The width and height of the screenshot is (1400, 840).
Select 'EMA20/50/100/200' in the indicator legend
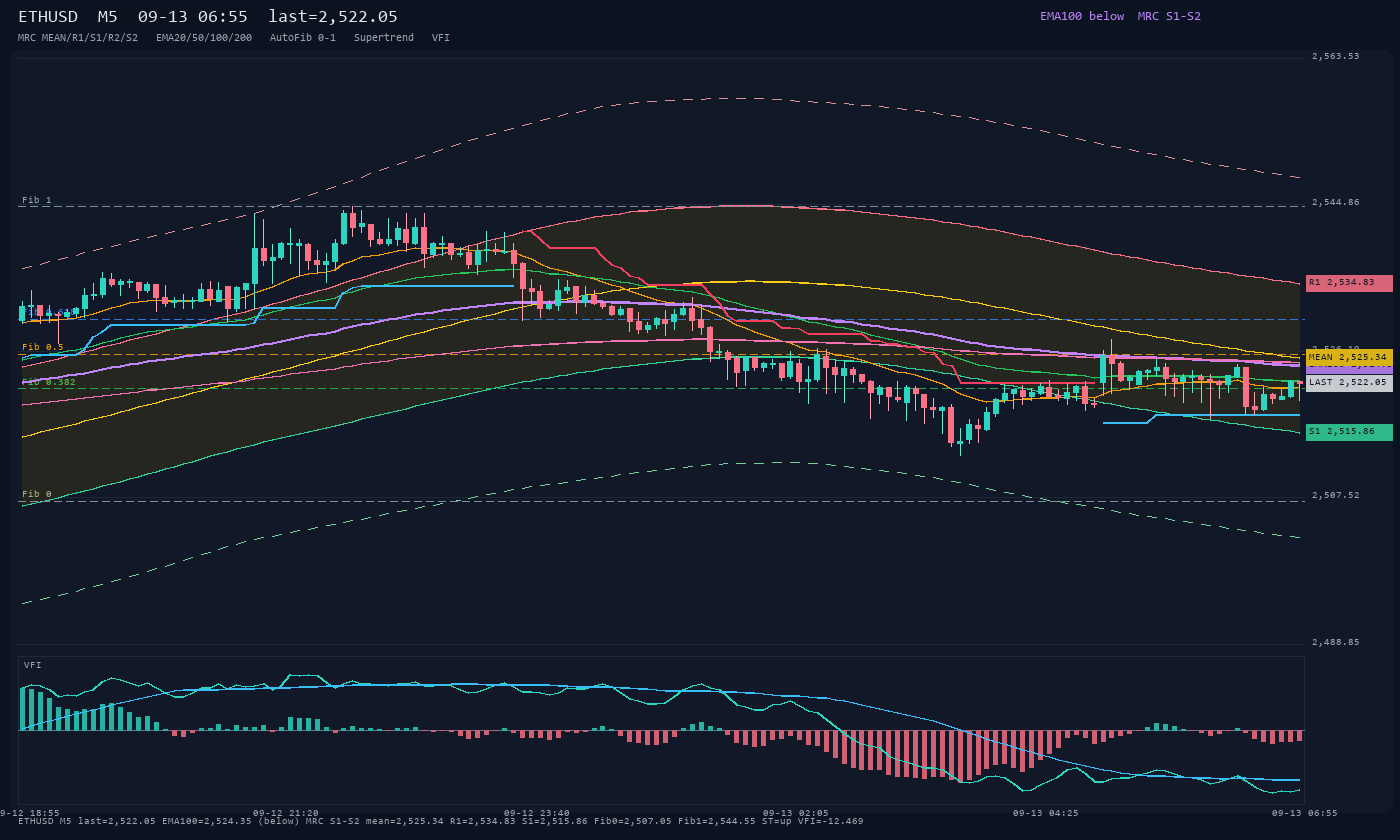(x=204, y=38)
